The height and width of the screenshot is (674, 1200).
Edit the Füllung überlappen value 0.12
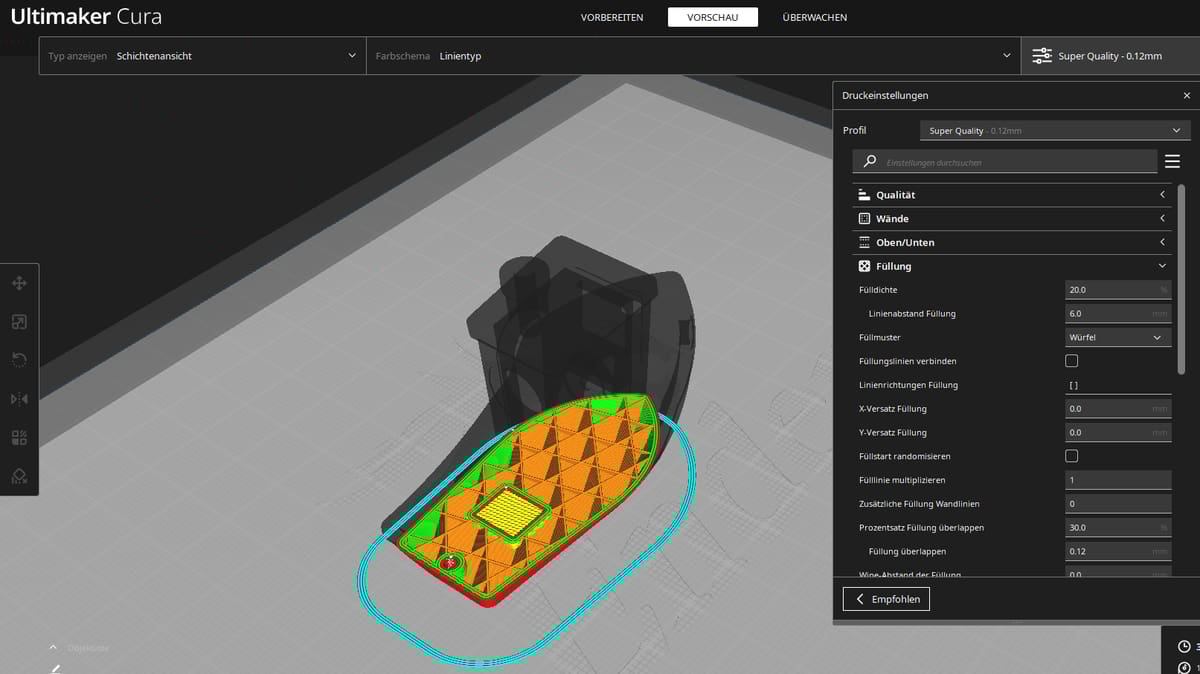coord(1118,551)
